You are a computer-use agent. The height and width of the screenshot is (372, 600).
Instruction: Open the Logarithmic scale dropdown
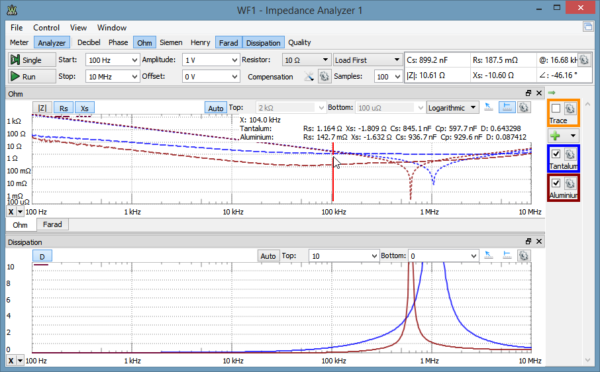[x=453, y=108]
